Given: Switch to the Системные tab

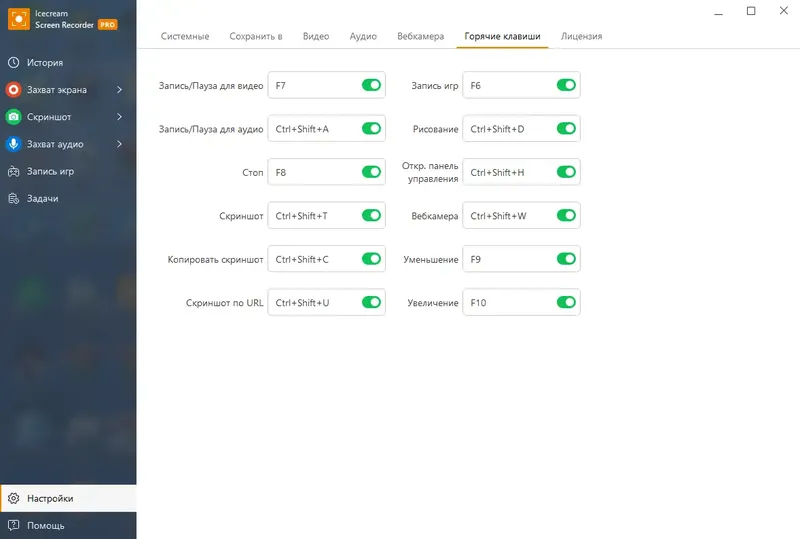Looking at the screenshot, I should coord(185,36).
